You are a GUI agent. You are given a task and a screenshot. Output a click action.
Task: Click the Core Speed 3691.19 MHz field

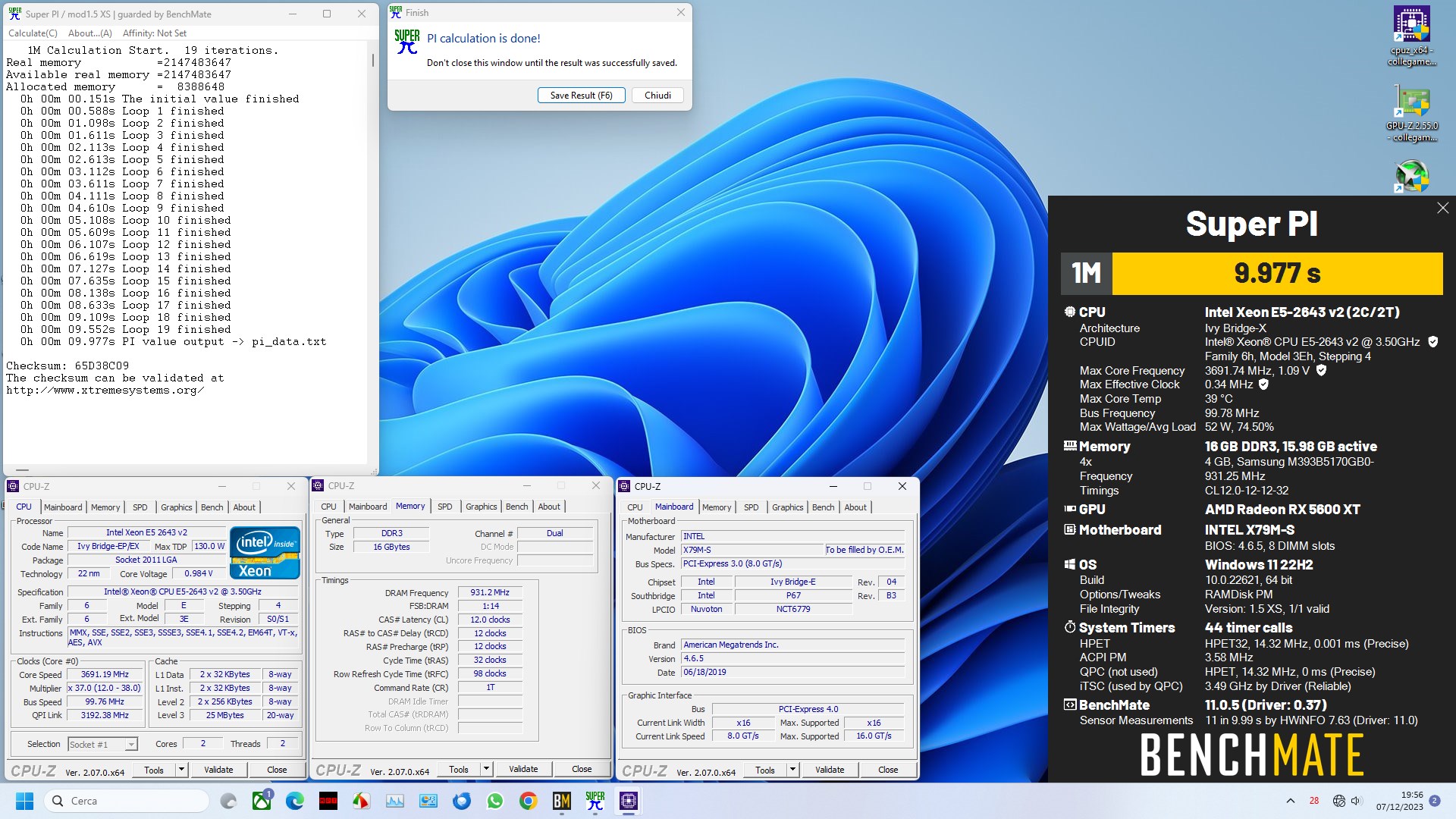coord(105,675)
